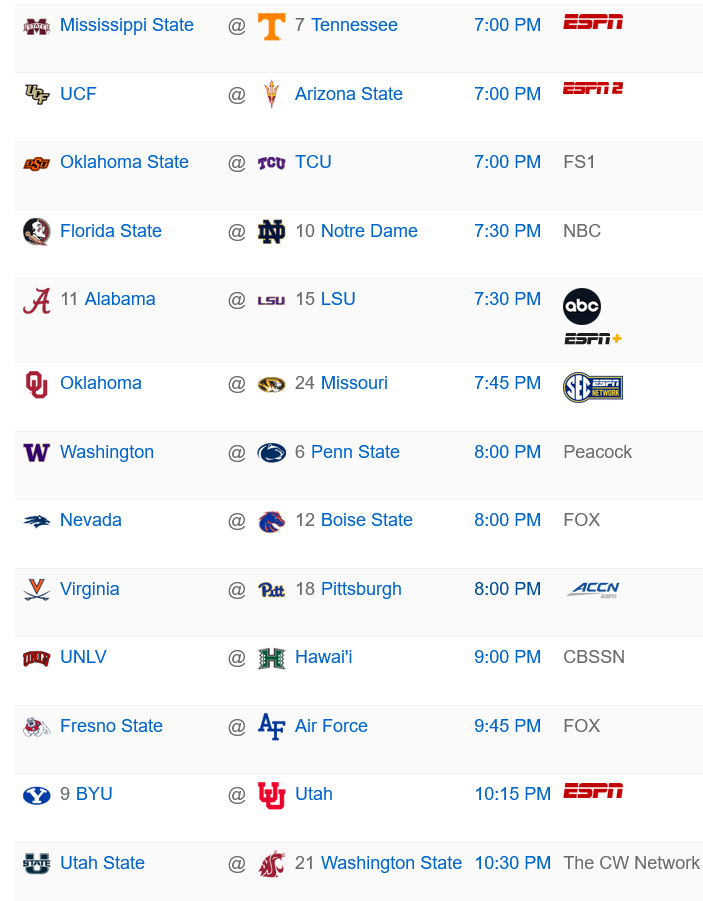703x901 pixels.
Task: Open the Fresno State team link
Action: pos(112,726)
